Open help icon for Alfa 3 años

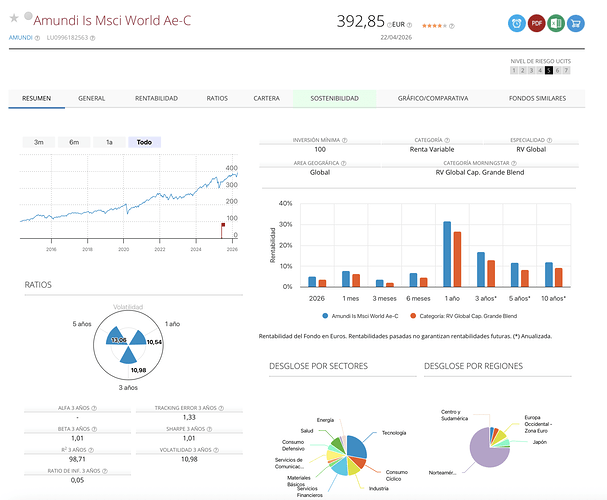pos(94,408)
